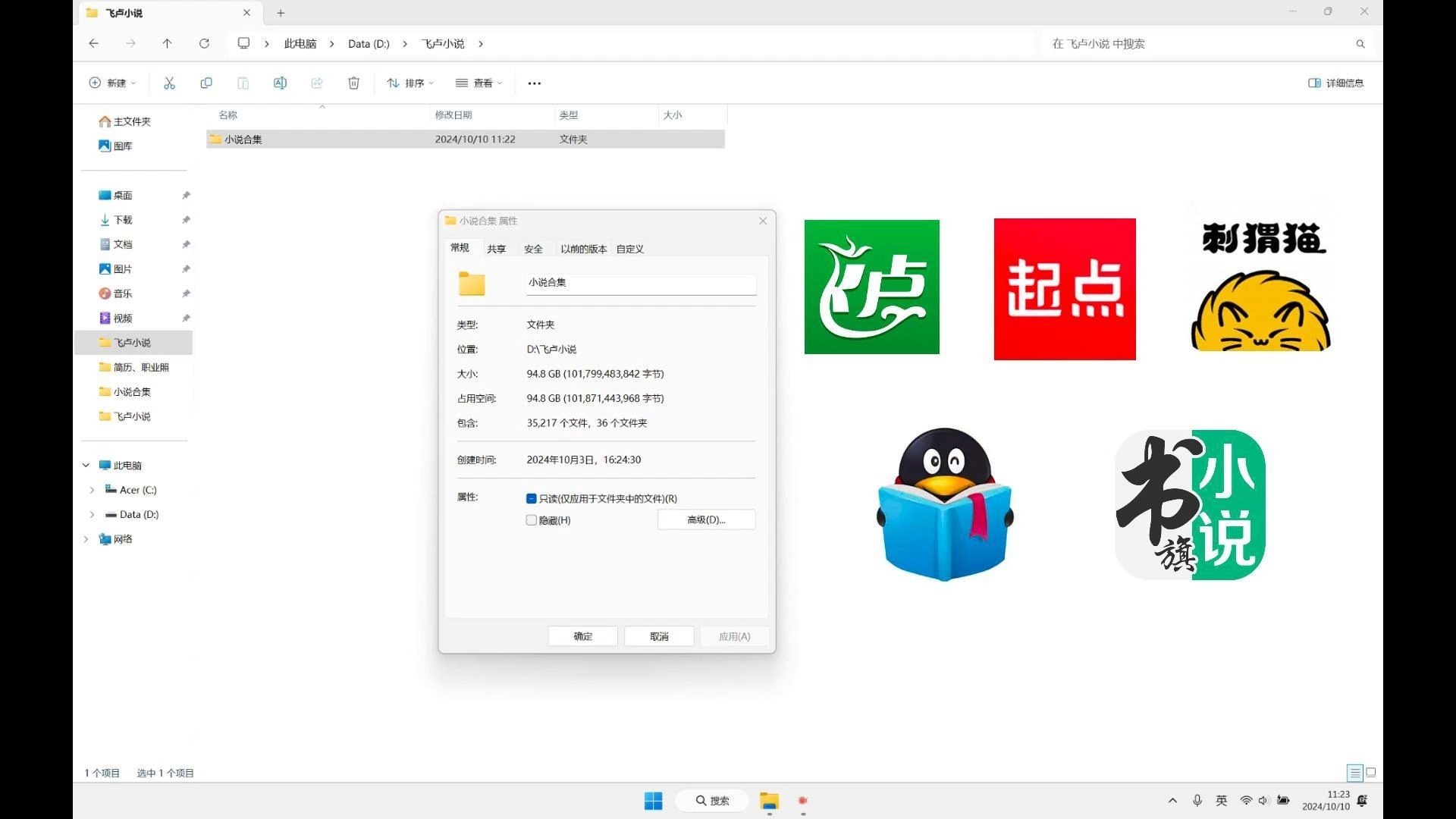The width and height of the screenshot is (1456, 819).
Task: Close the 小说合集 属性 dialog
Action: 763,221
